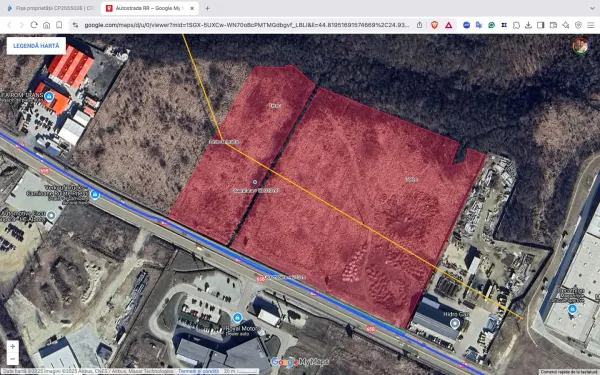Toggle the browser sidebar panel
The height and width of the screenshot is (375, 600).
(541, 25)
